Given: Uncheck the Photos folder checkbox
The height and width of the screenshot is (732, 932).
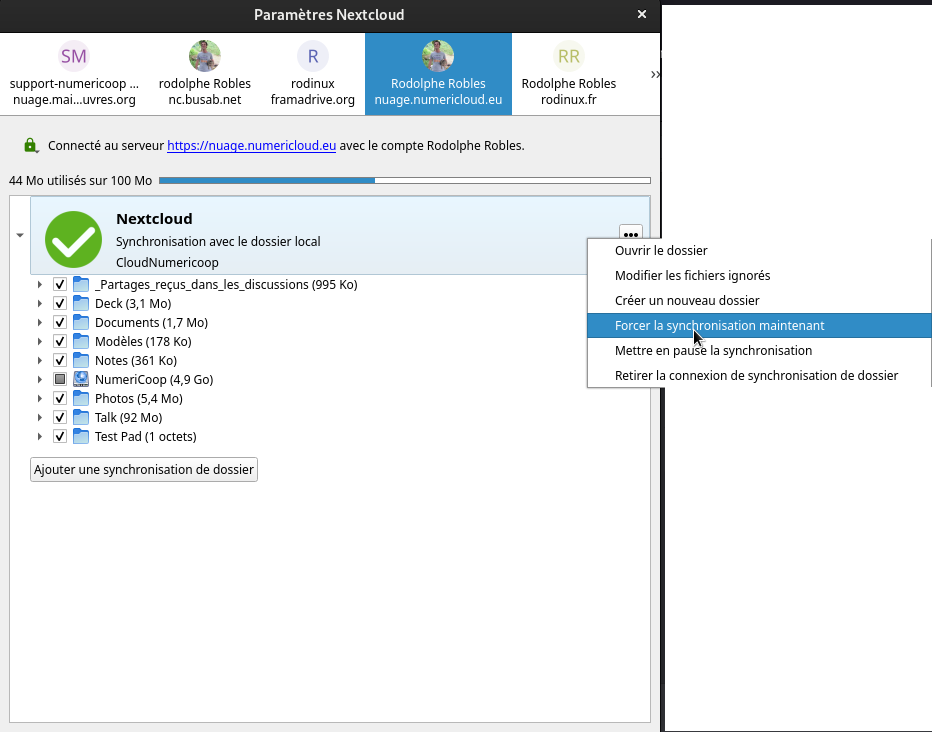Looking at the screenshot, I should pyautogui.click(x=60, y=399).
